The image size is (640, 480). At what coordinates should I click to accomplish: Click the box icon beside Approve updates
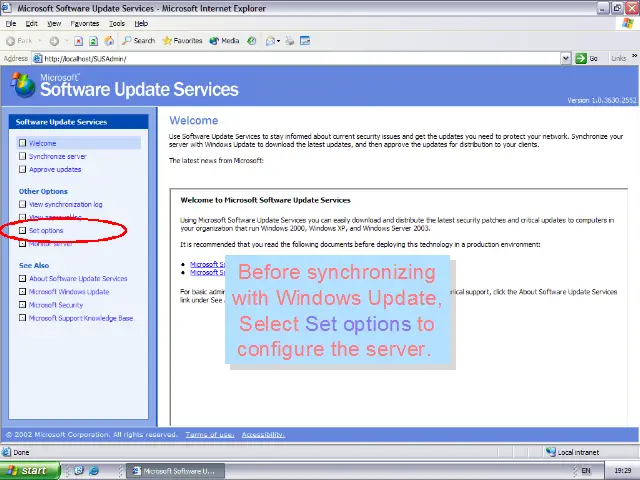(x=22, y=169)
